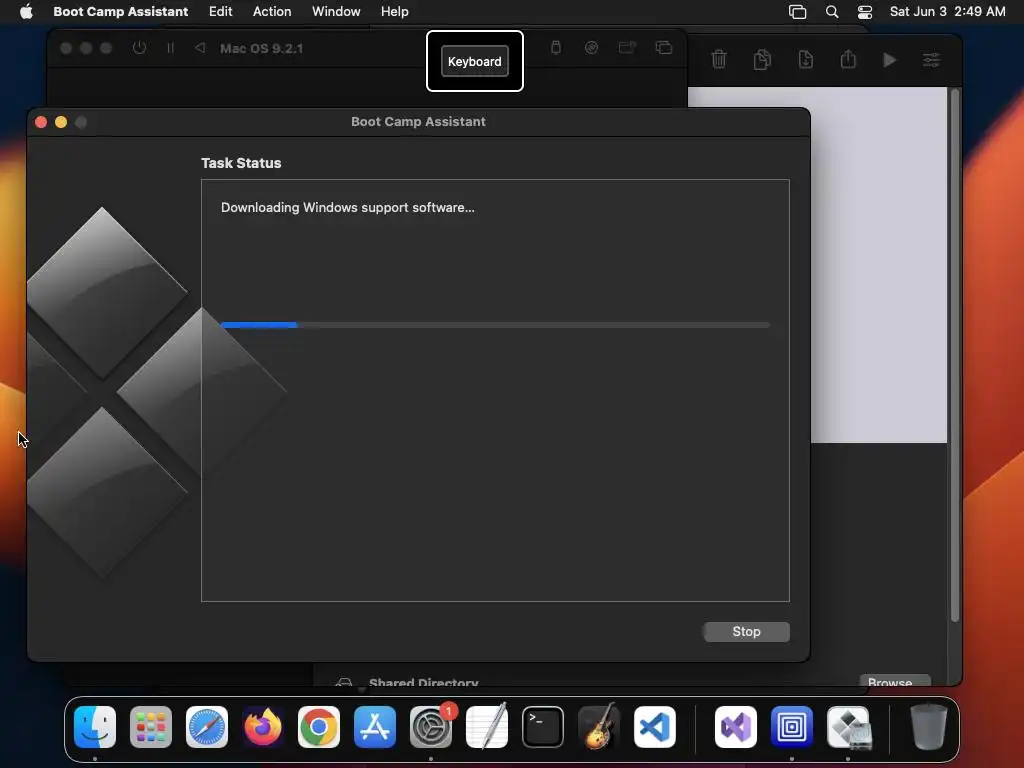This screenshot has width=1024, height=768.
Task: Open the Window menu
Action: coord(336,11)
